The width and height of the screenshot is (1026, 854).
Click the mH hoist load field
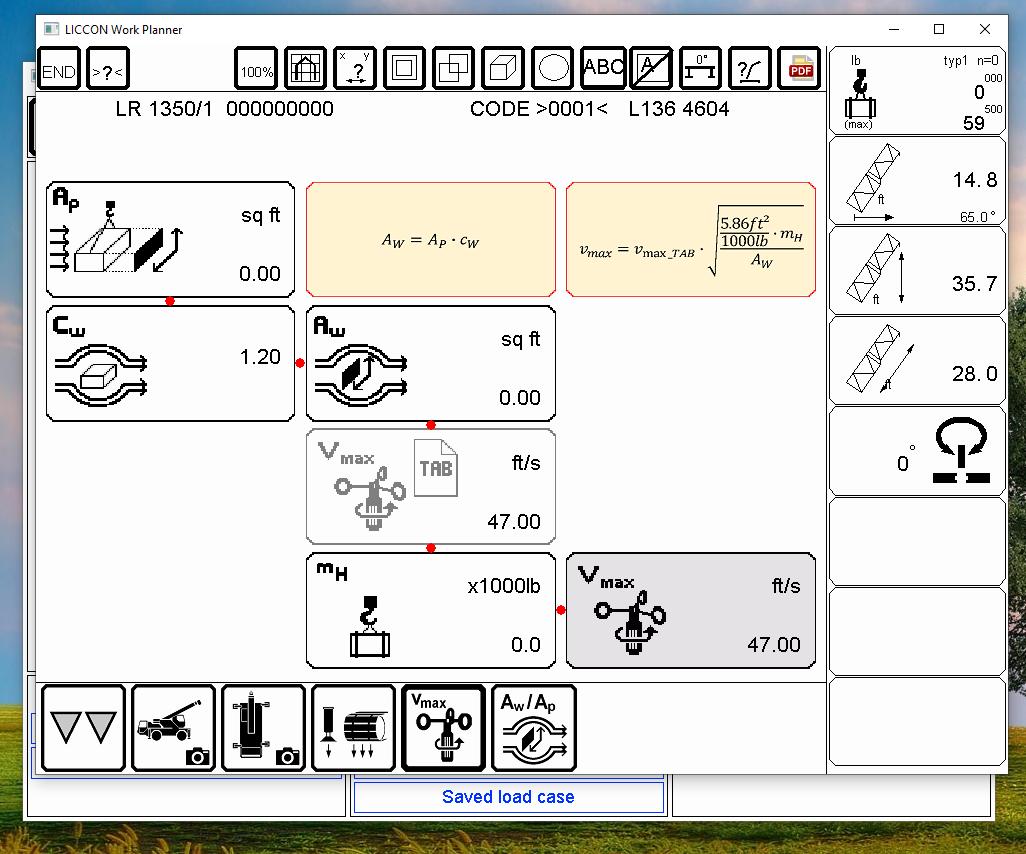click(431, 611)
